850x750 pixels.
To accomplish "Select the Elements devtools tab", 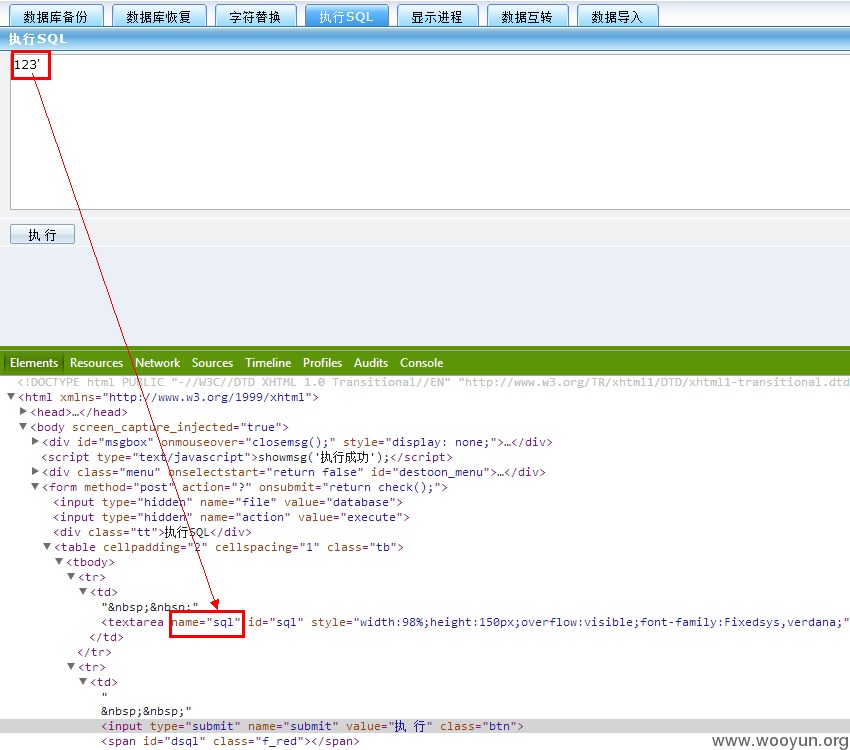I will tap(34, 363).
